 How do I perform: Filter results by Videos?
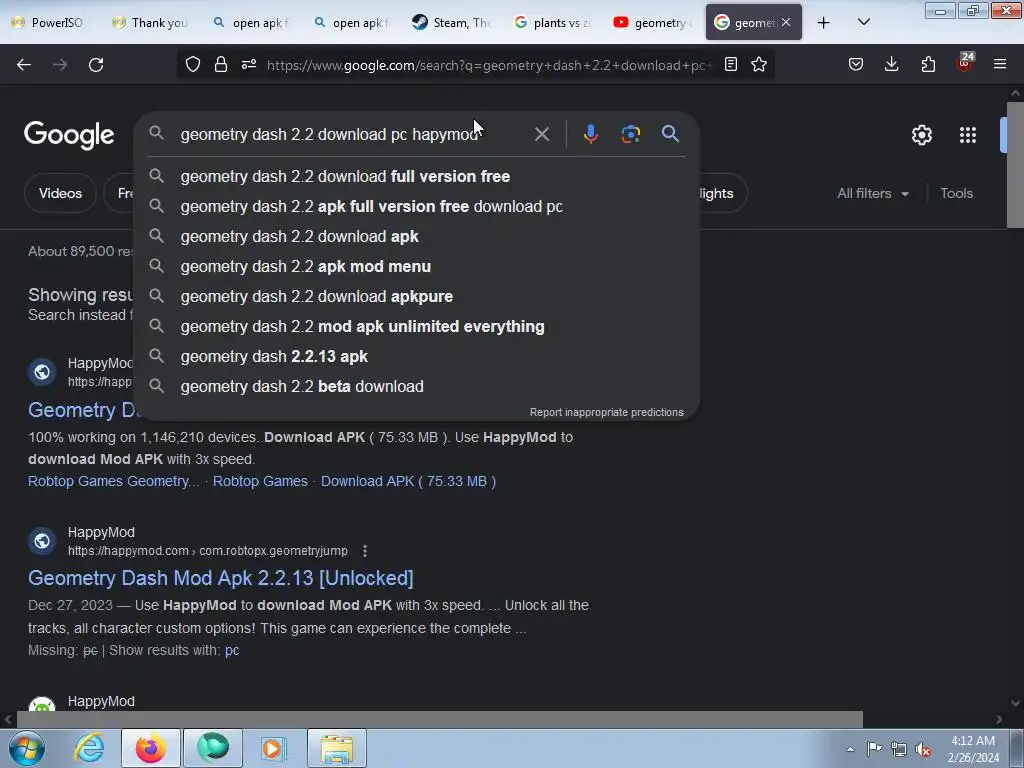point(60,193)
